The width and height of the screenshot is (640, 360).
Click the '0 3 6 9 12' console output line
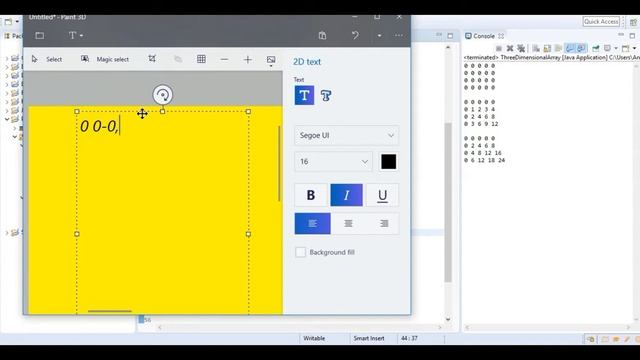click(481, 124)
